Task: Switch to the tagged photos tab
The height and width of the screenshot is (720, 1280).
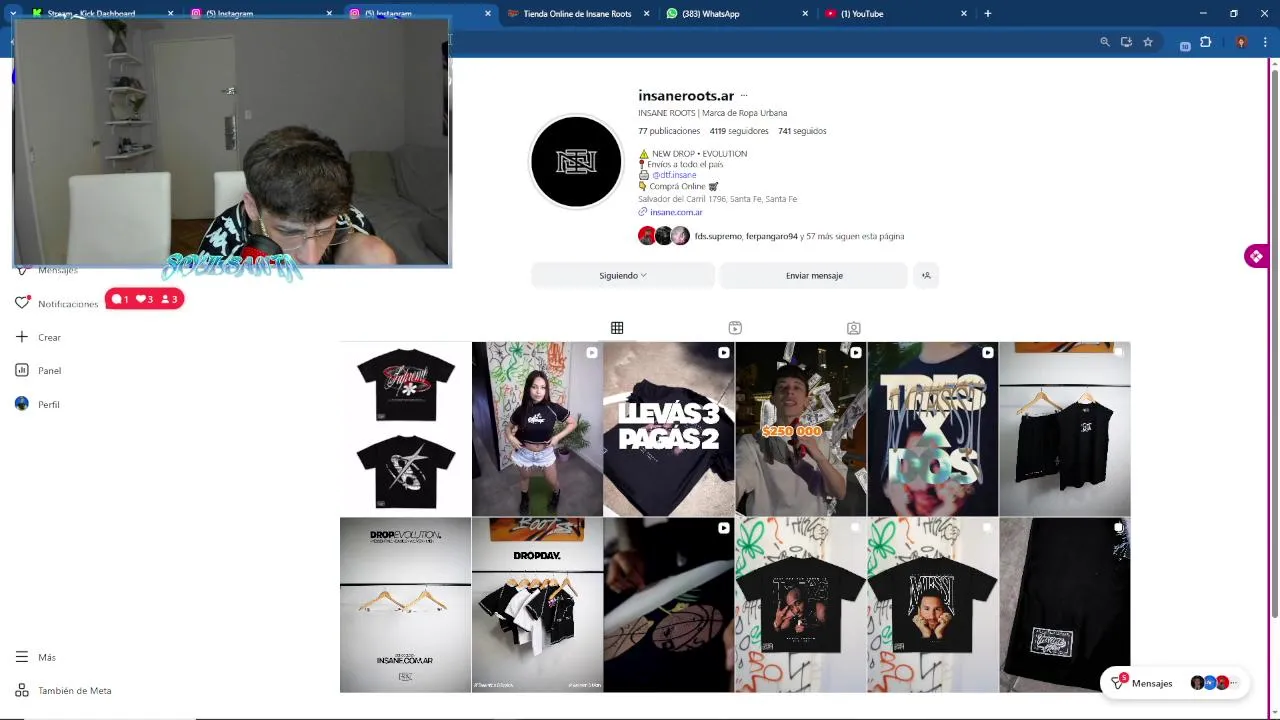Action: click(x=853, y=328)
